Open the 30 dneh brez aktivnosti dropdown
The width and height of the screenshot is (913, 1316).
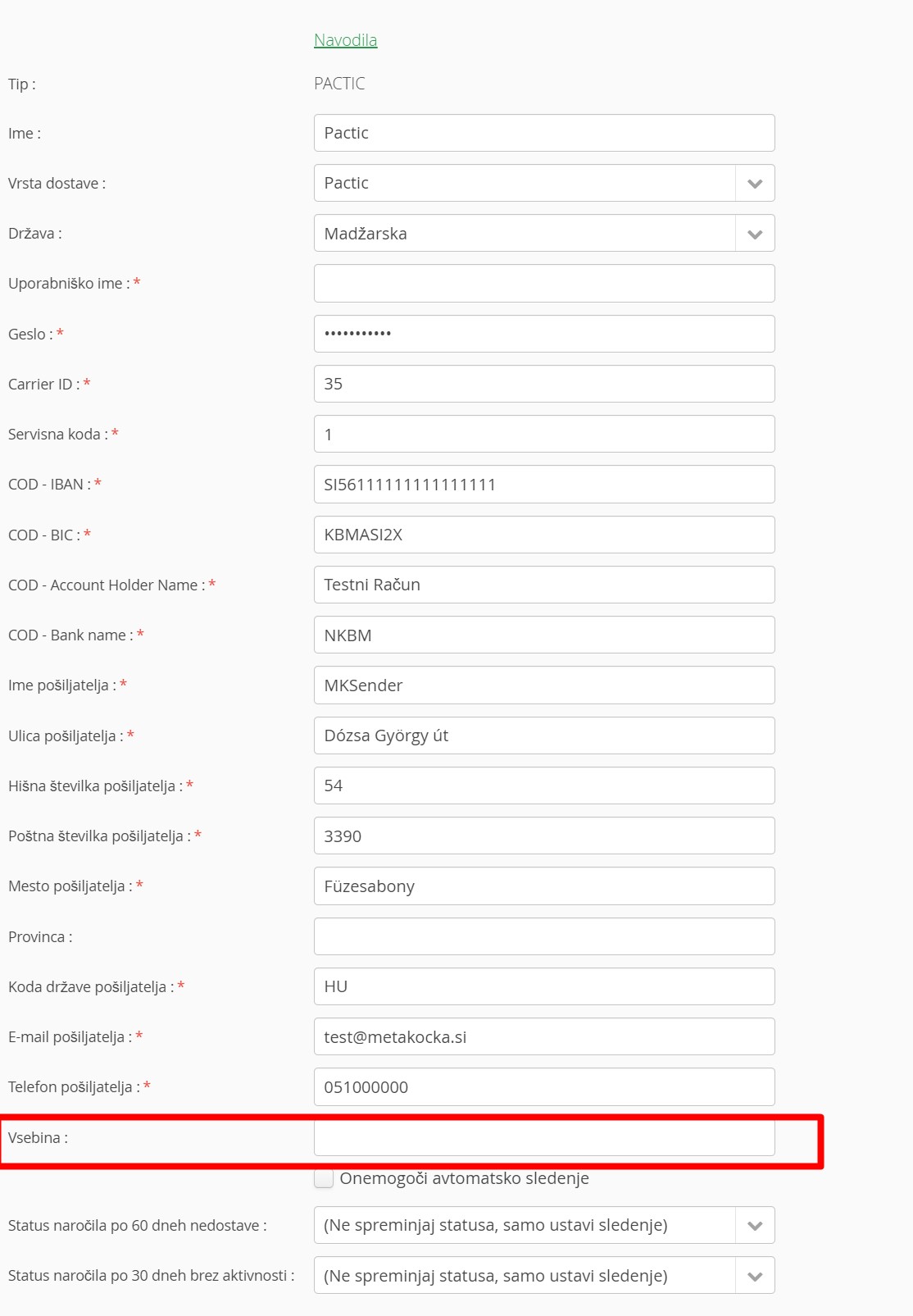click(x=543, y=1276)
